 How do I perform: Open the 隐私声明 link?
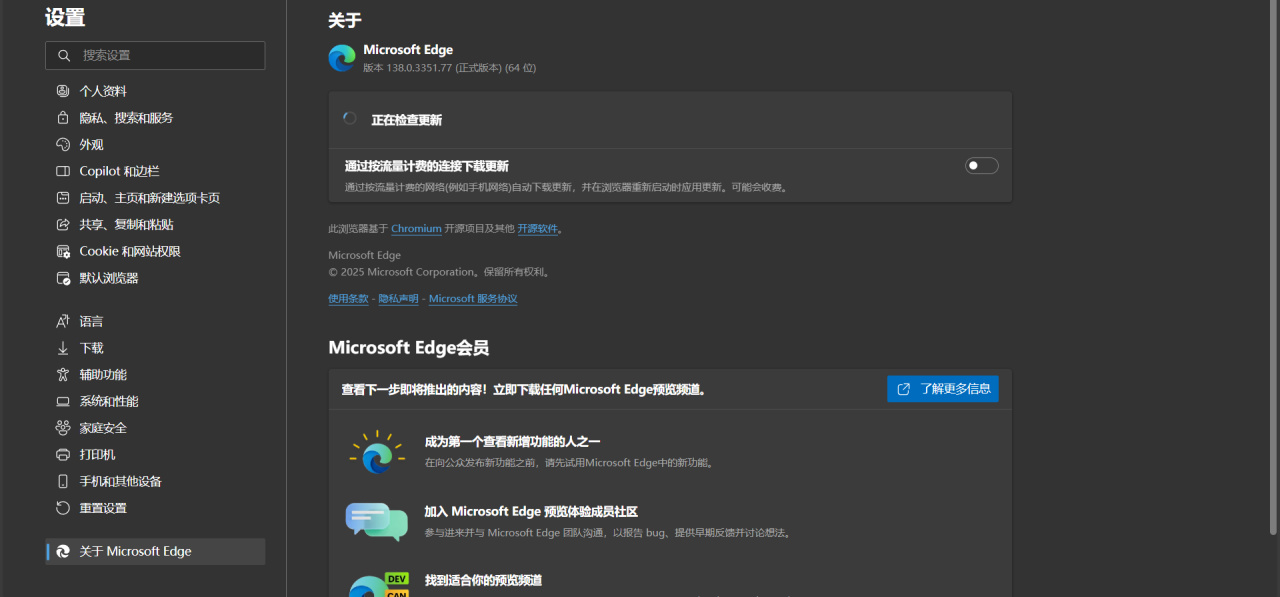pos(398,299)
